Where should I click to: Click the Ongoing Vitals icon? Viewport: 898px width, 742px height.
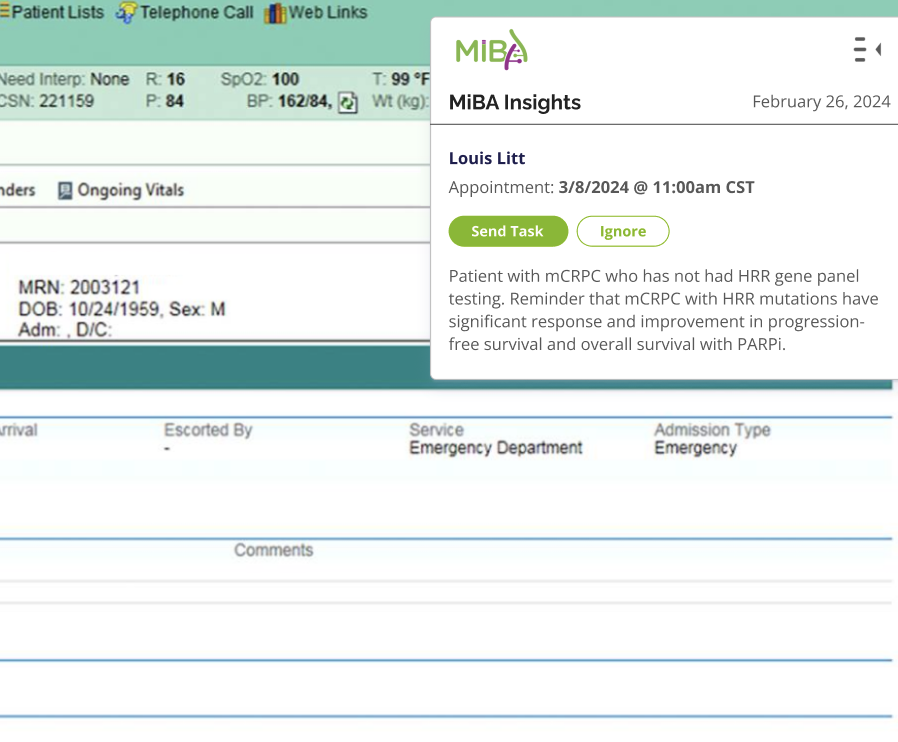65,191
